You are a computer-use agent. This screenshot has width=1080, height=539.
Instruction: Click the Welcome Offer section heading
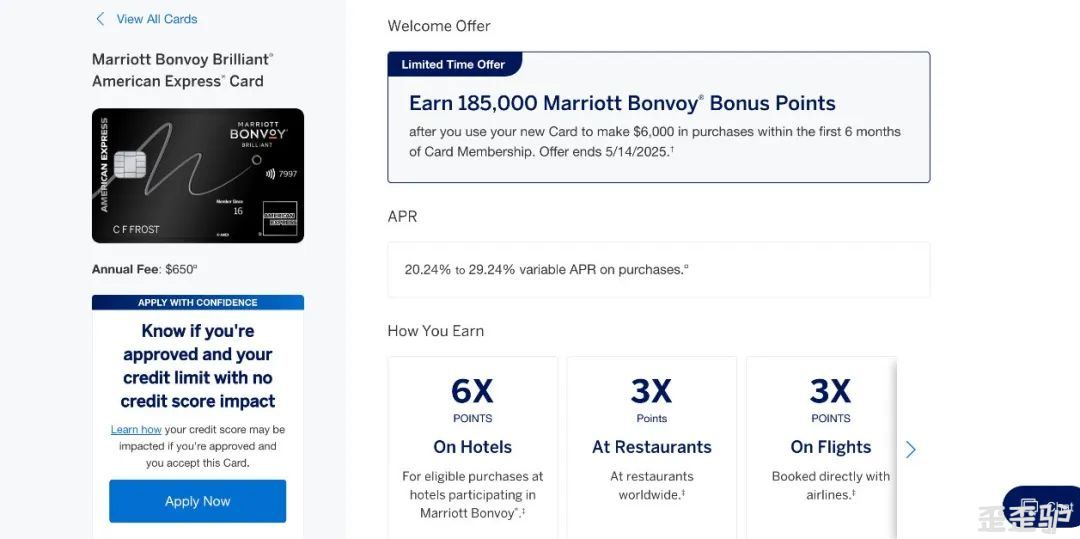coord(439,26)
